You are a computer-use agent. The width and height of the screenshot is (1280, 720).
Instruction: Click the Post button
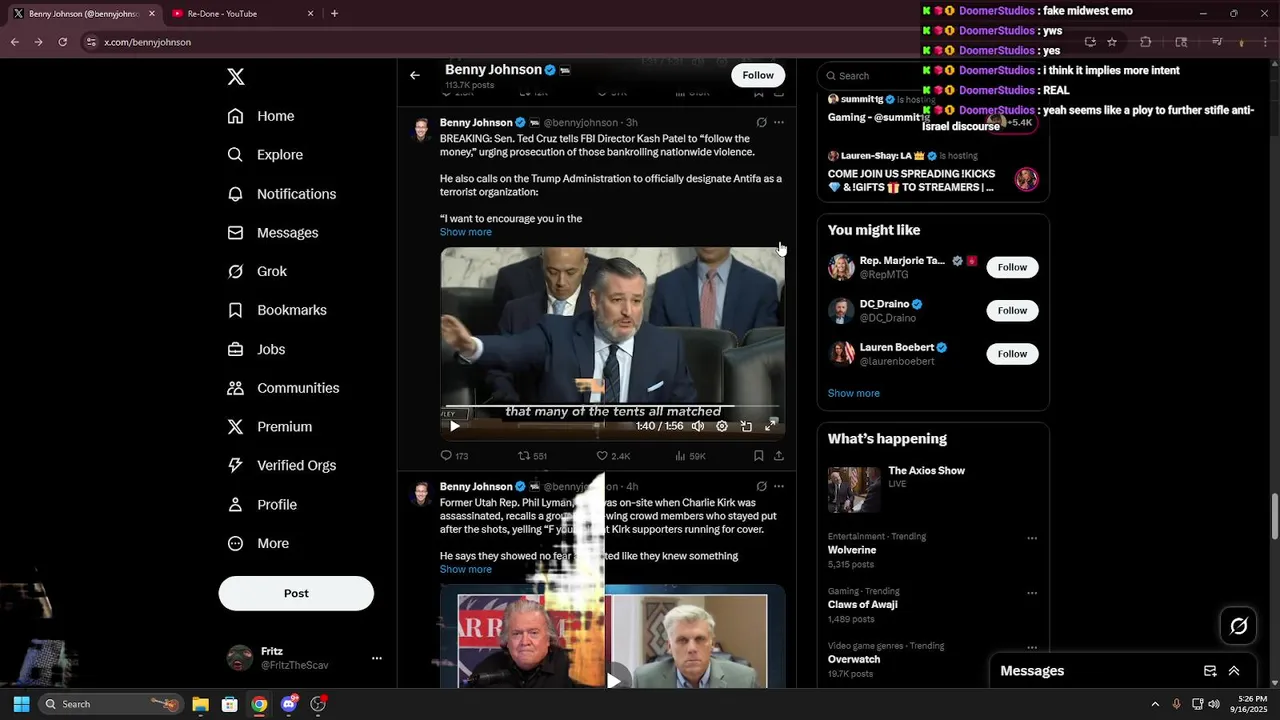point(296,593)
